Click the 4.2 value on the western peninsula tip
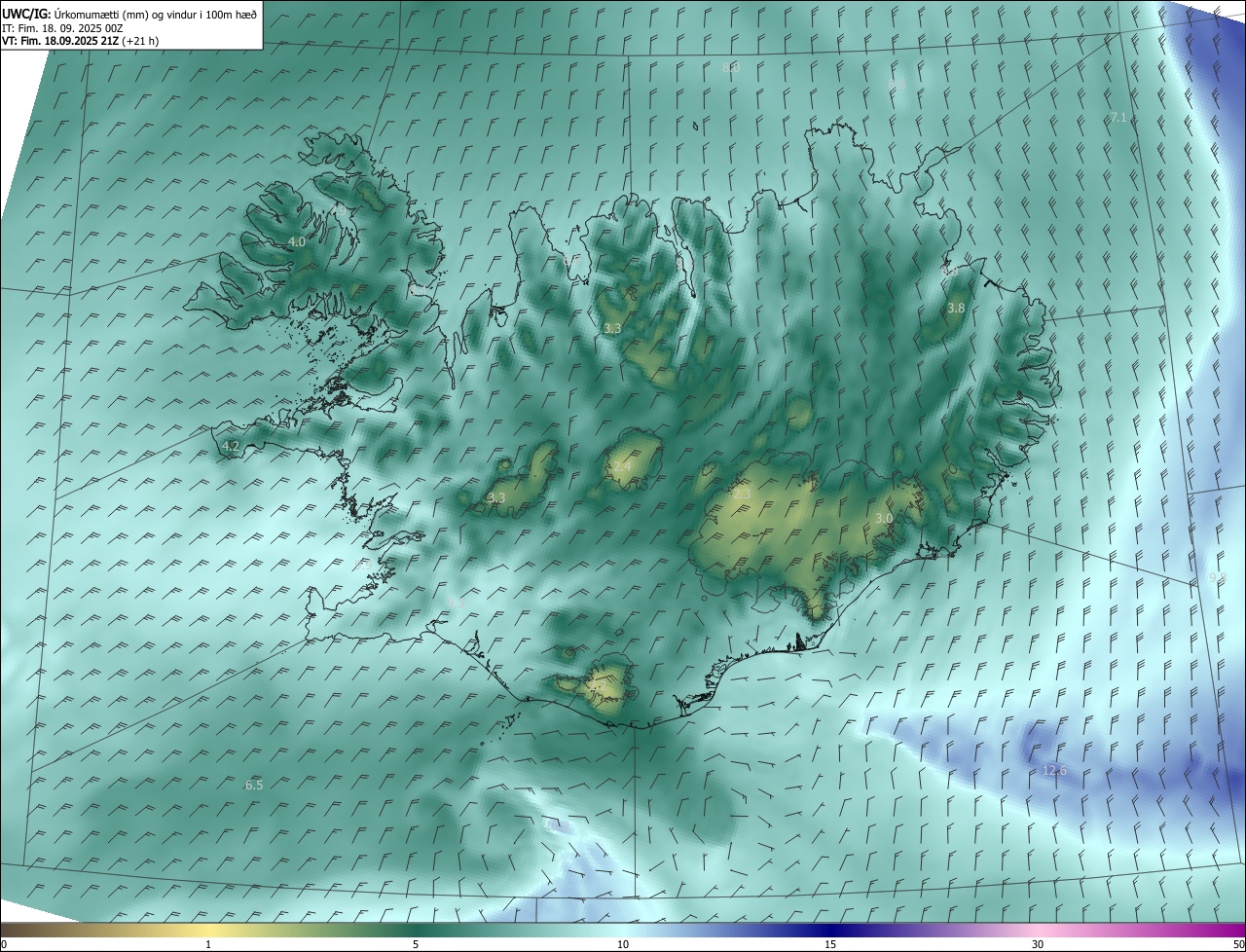The image size is (1246, 952). pyautogui.click(x=231, y=446)
